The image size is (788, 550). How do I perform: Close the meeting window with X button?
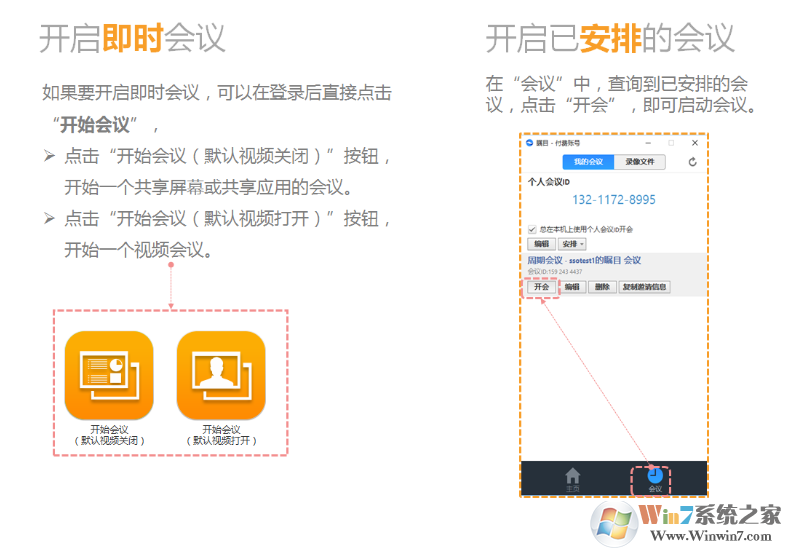pyautogui.click(x=695, y=143)
